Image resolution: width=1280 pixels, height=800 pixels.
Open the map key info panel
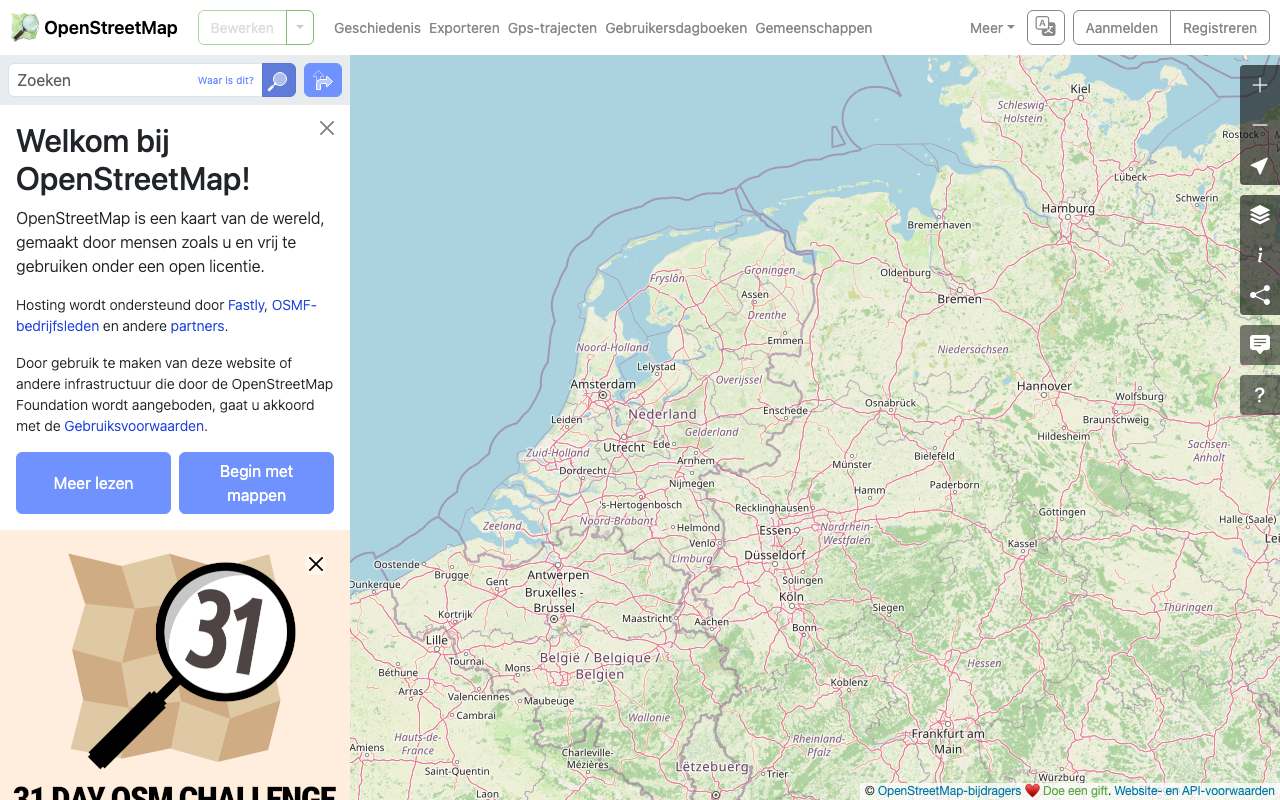point(1260,255)
